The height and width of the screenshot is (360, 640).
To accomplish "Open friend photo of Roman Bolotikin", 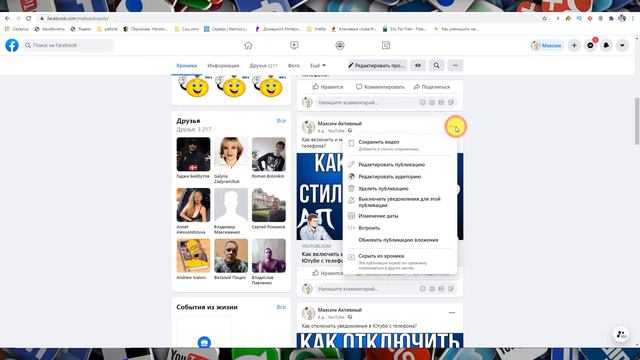I will (269, 154).
